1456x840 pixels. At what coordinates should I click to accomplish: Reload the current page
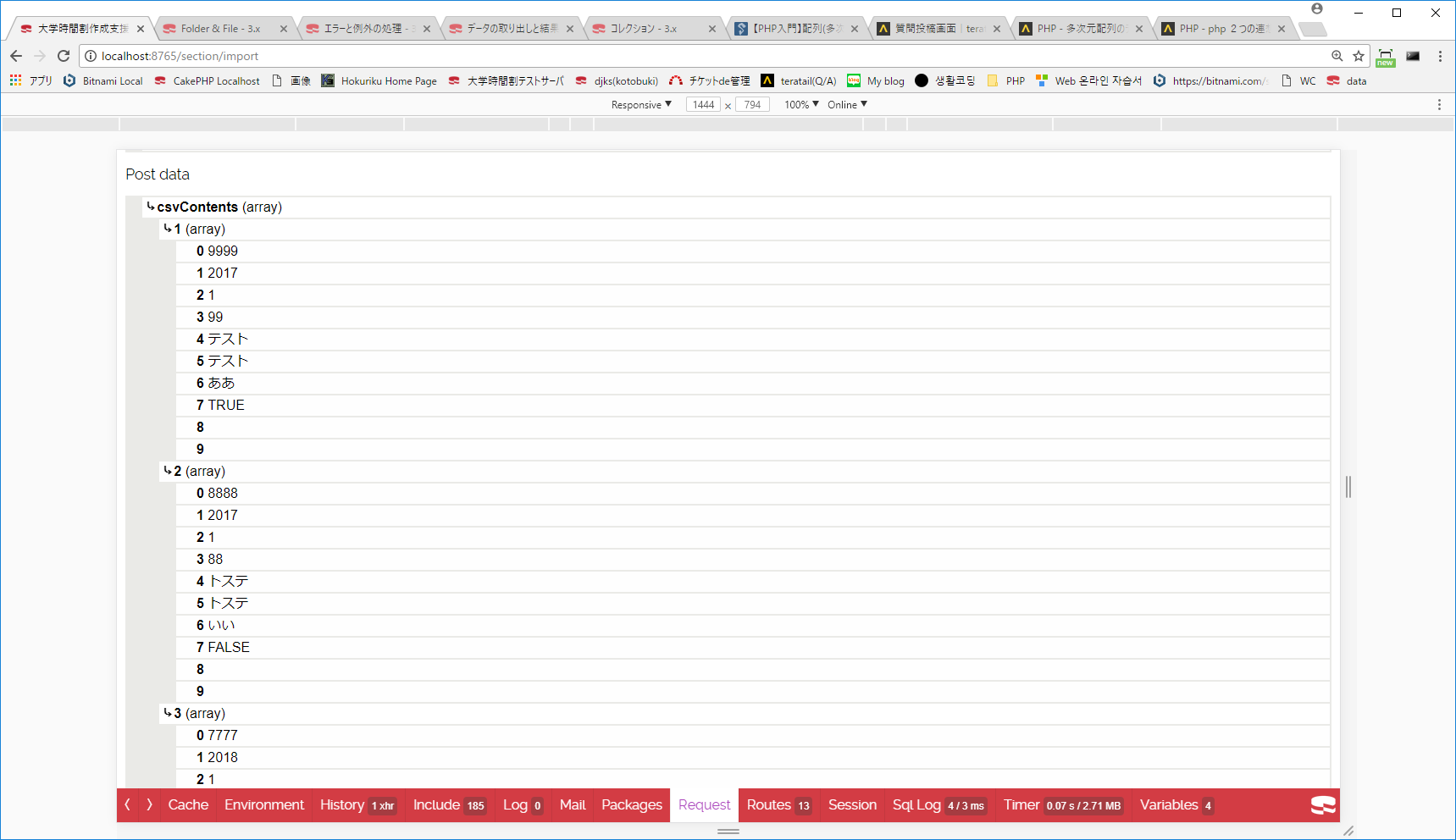pos(64,56)
